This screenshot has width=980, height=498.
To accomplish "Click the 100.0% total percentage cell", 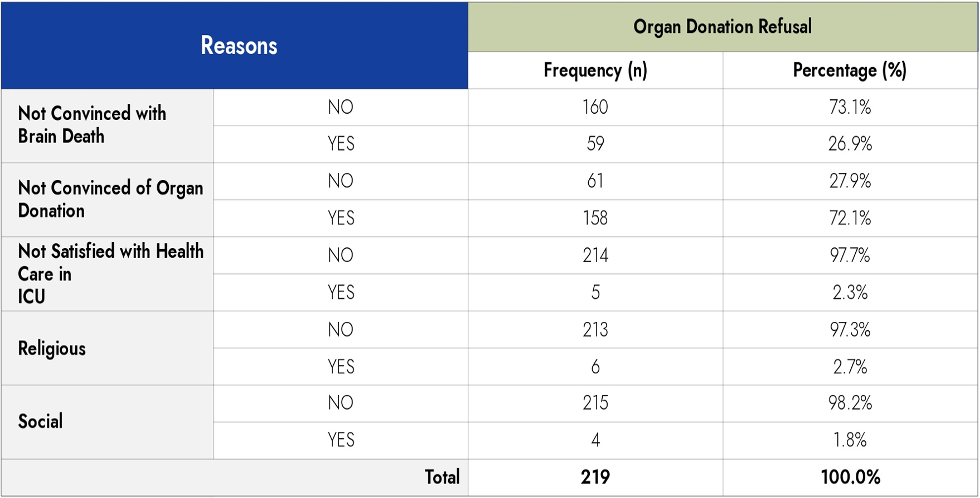I will click(849, 478).
